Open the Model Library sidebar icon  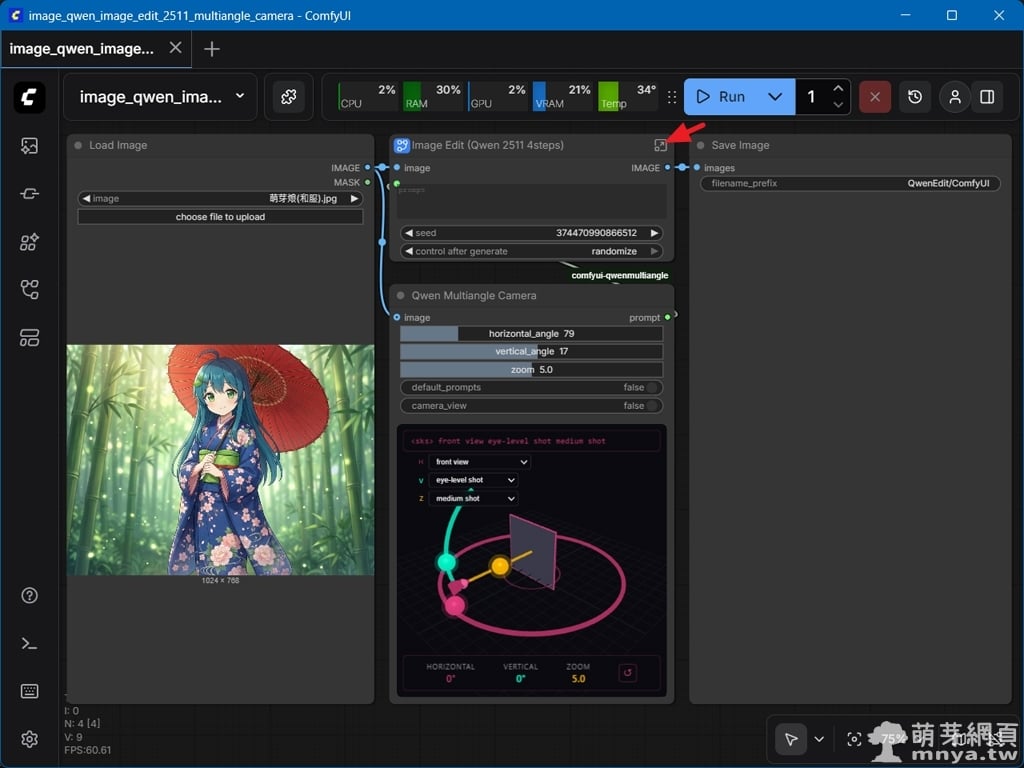29,242
